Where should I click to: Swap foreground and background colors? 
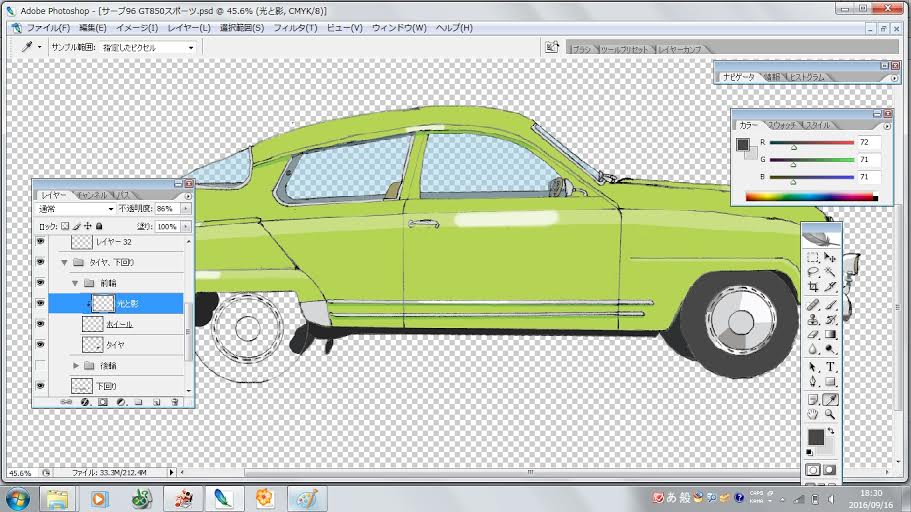point(831,431)
